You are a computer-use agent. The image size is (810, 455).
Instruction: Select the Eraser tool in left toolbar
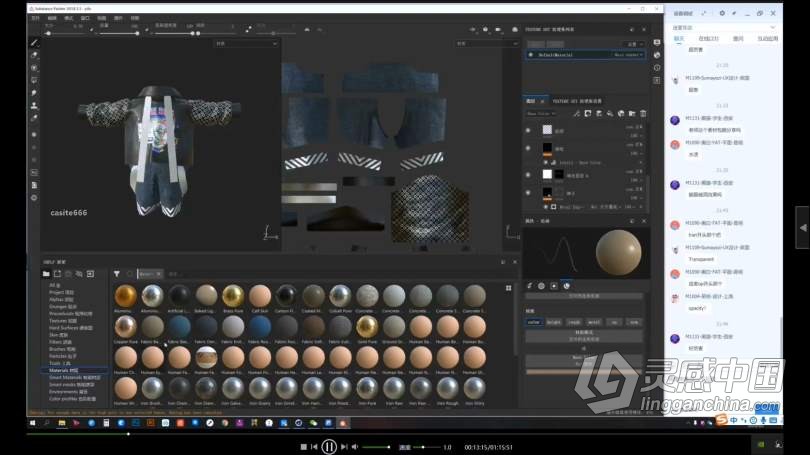[x=34, y=55]
